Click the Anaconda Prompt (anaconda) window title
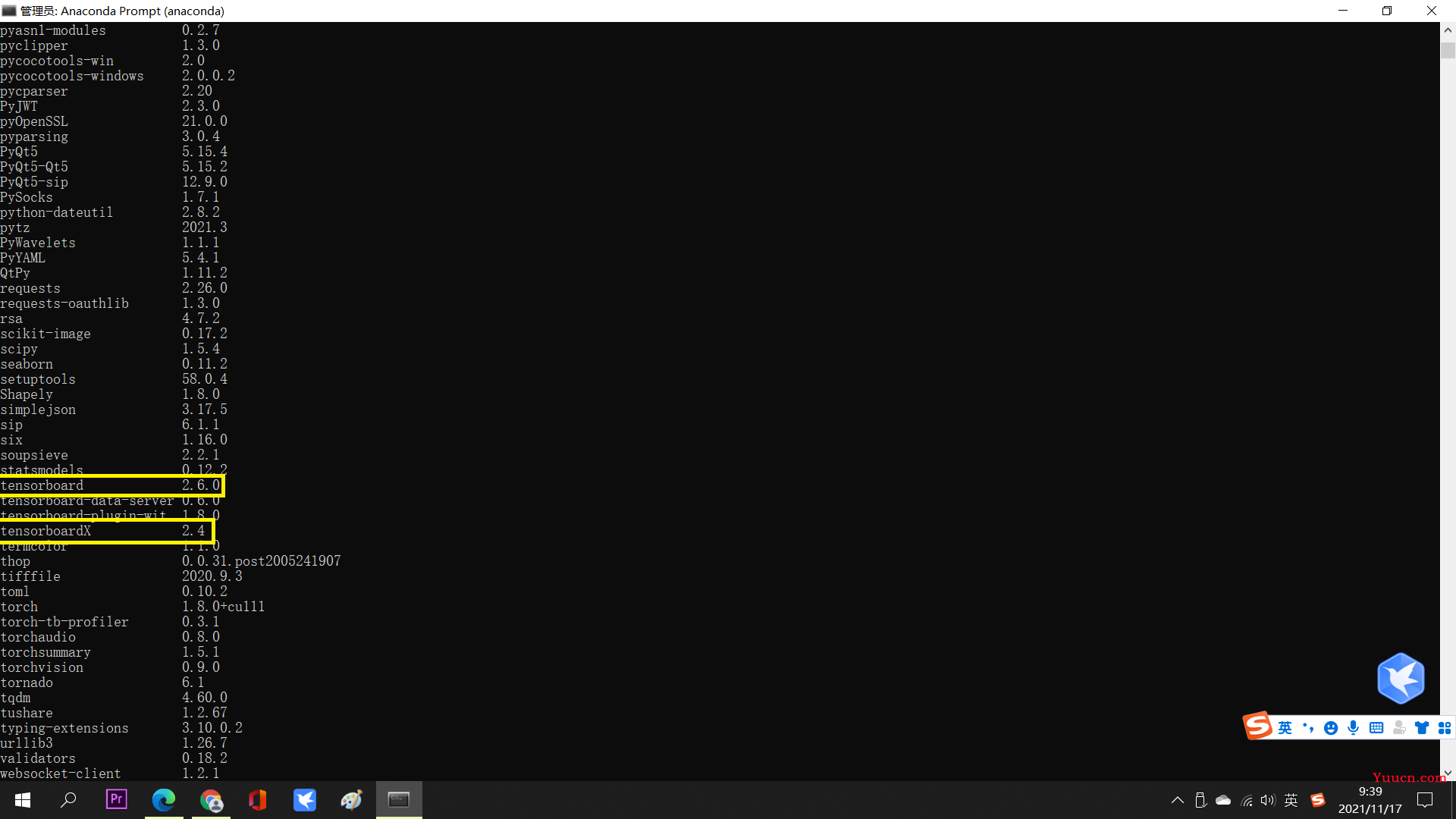Image resolution: width=1456 pixels, height=819 pixels. pos(122,11)
